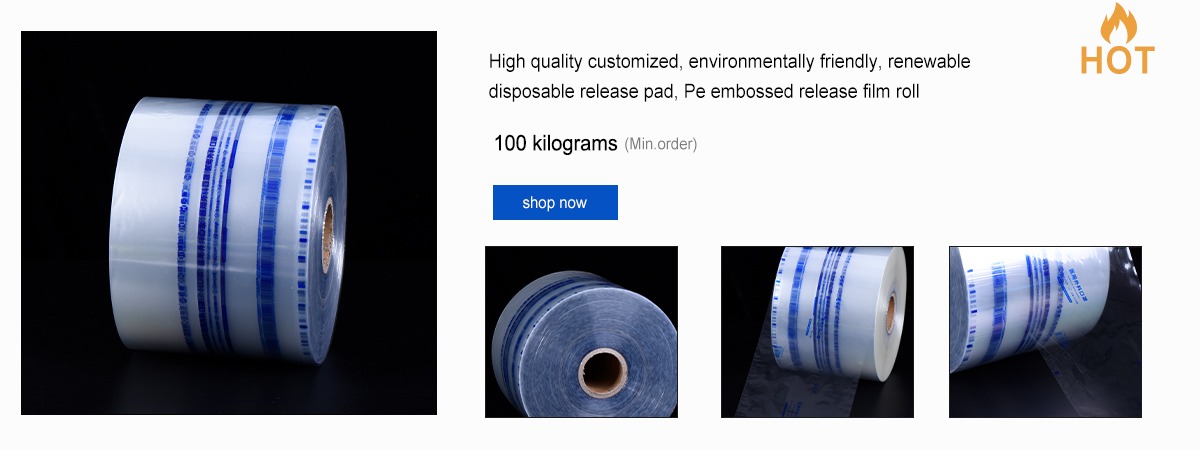Click the orange HOT badge text
The image size is (1200, 450).
[1117, 60]
